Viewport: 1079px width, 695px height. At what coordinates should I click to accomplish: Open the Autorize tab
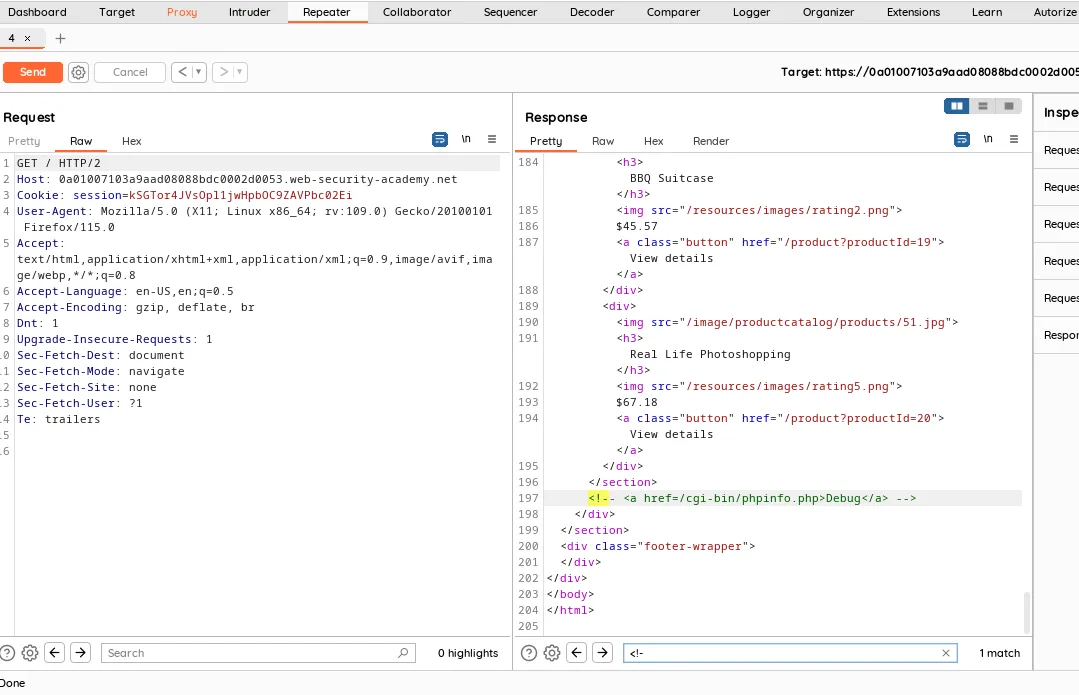coord(1054,12)
